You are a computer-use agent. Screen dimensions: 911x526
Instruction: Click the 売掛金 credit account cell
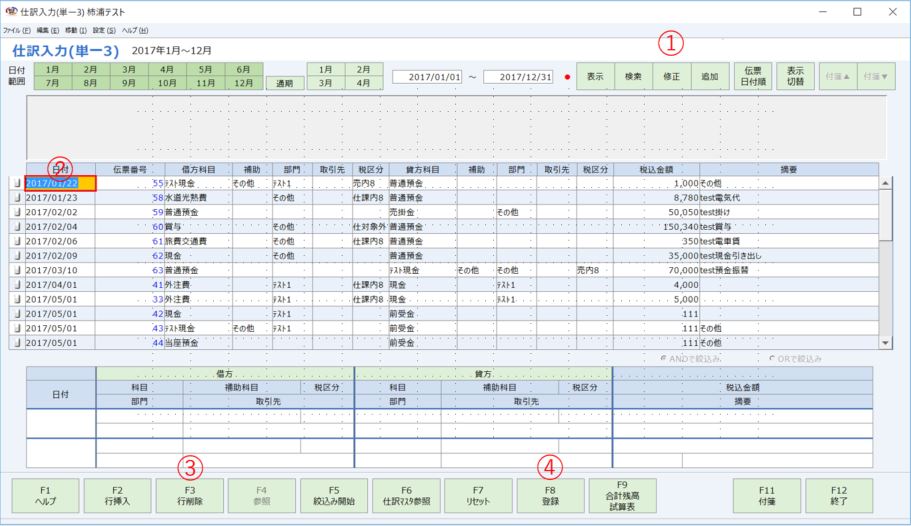(x=422, y=212)
